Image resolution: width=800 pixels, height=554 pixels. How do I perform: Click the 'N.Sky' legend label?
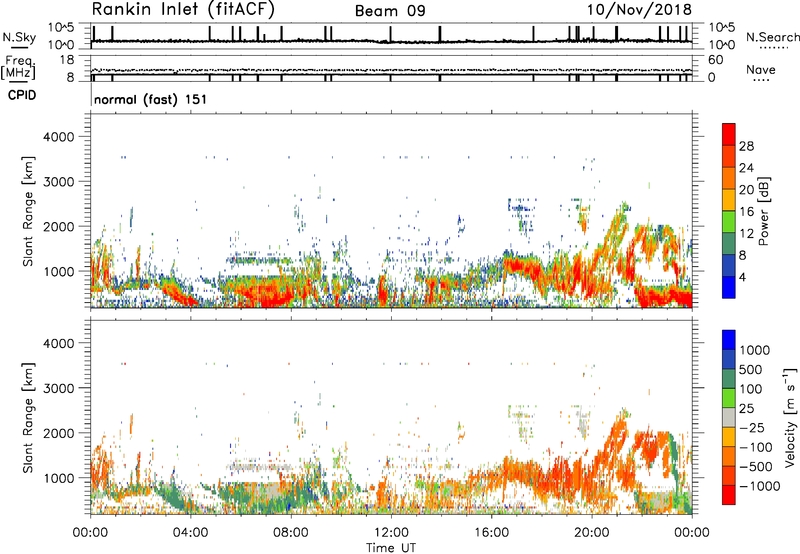tap(19, 37)
